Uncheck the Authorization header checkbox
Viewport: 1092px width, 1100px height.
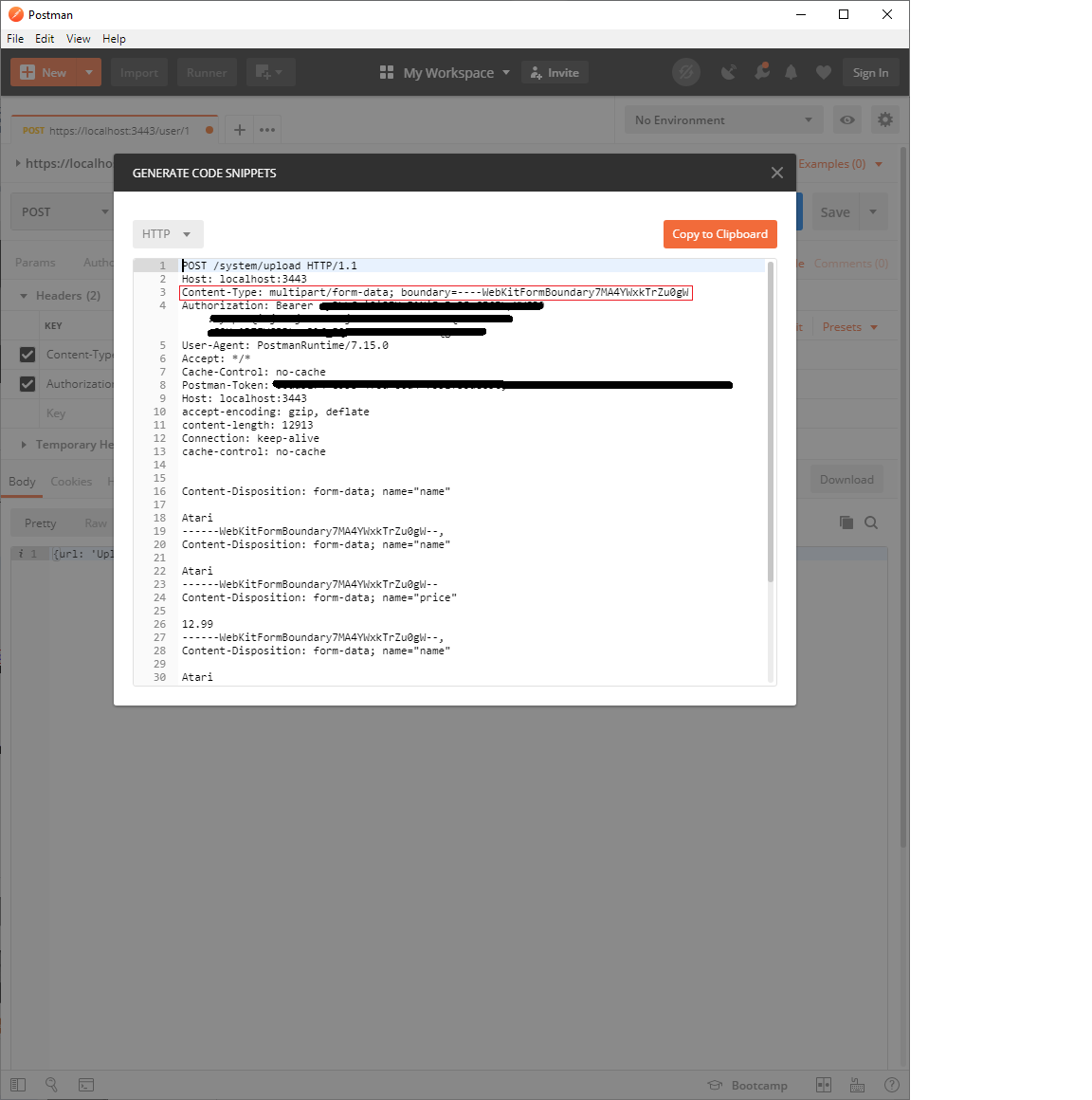coord(26,383)
